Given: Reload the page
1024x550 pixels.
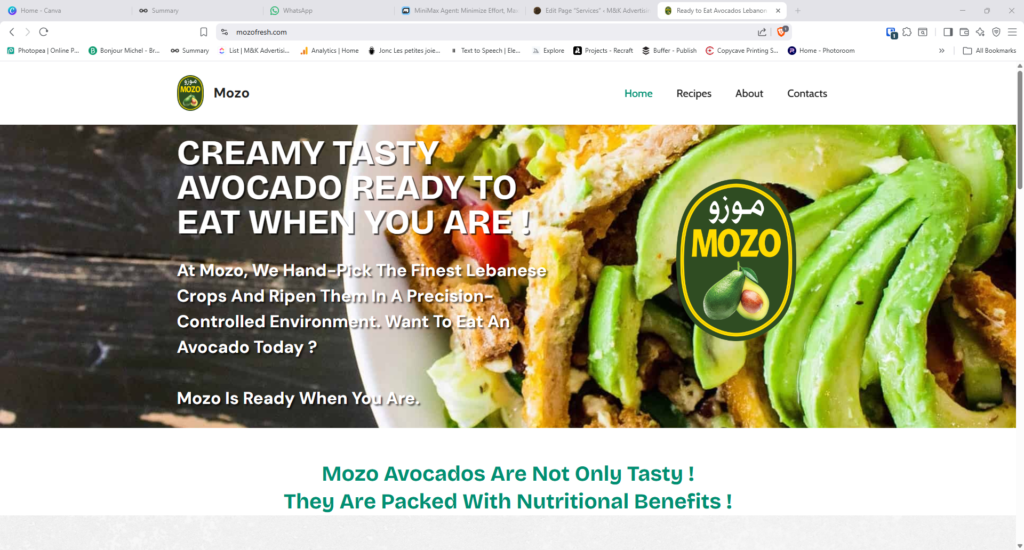Looking at the screenshot, I should point(44,31).
